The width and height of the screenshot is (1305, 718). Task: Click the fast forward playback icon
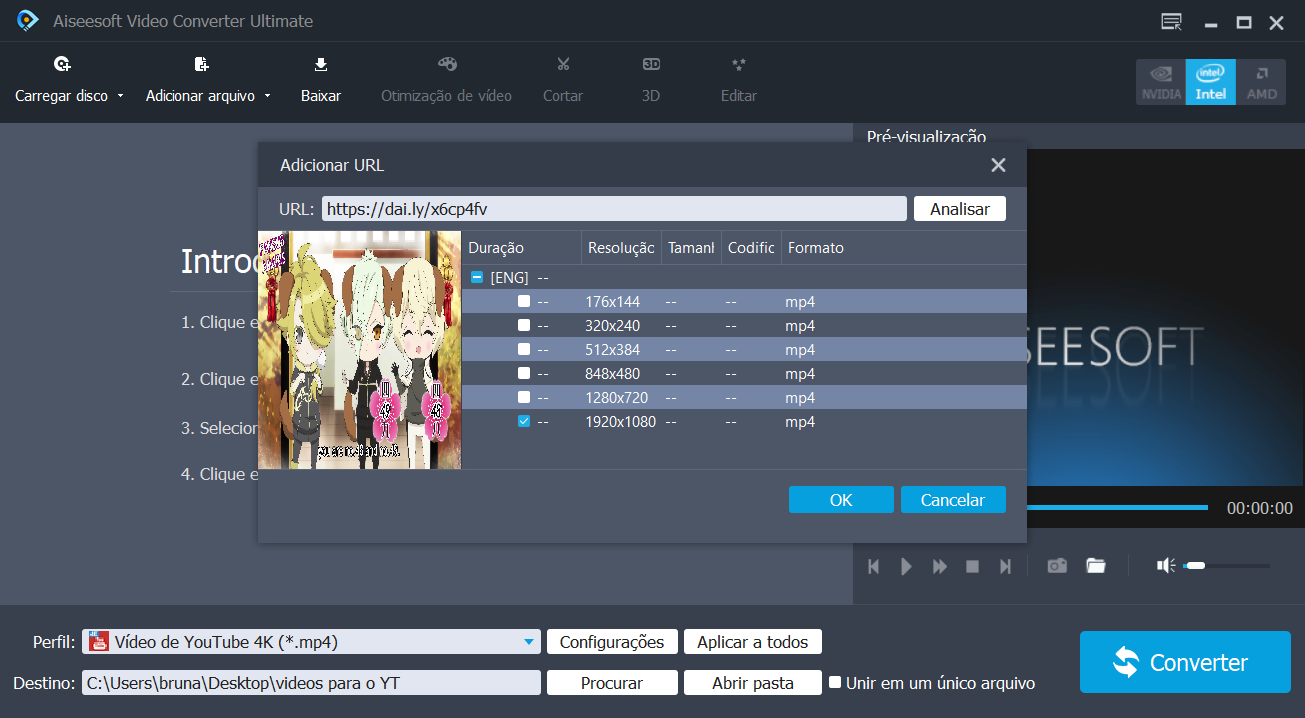pos(940,567)
